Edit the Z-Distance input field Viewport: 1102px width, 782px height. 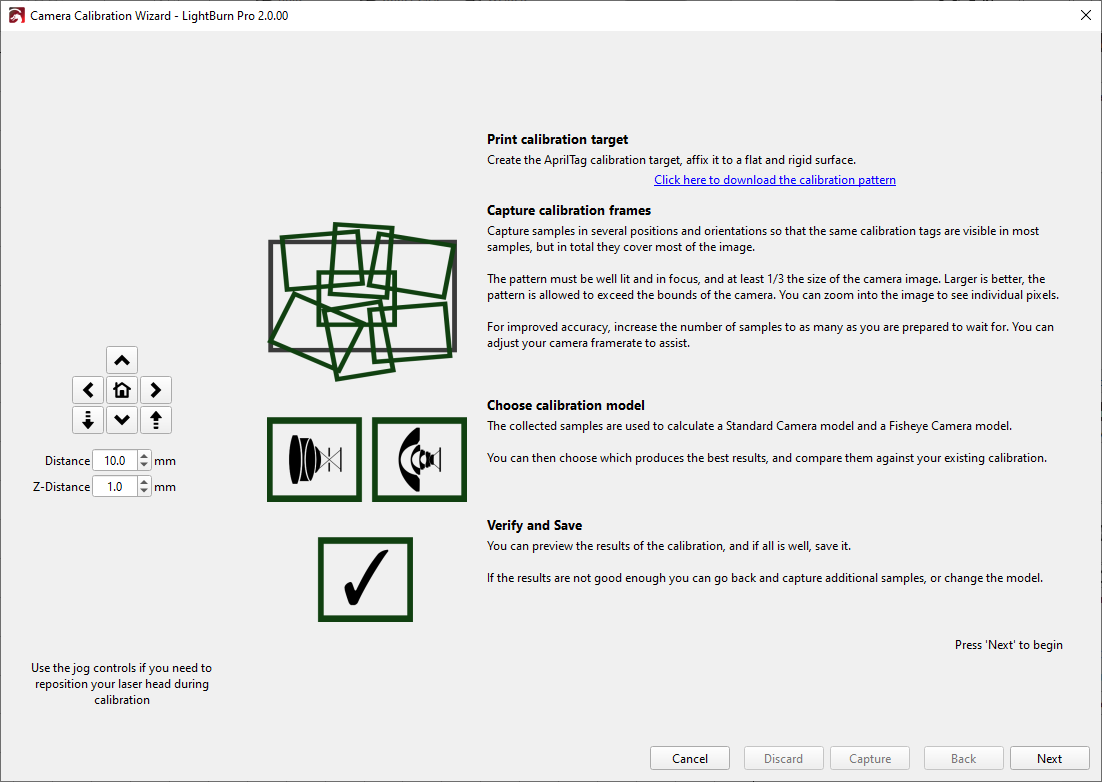pyautogui.click(x=118, y=486)
